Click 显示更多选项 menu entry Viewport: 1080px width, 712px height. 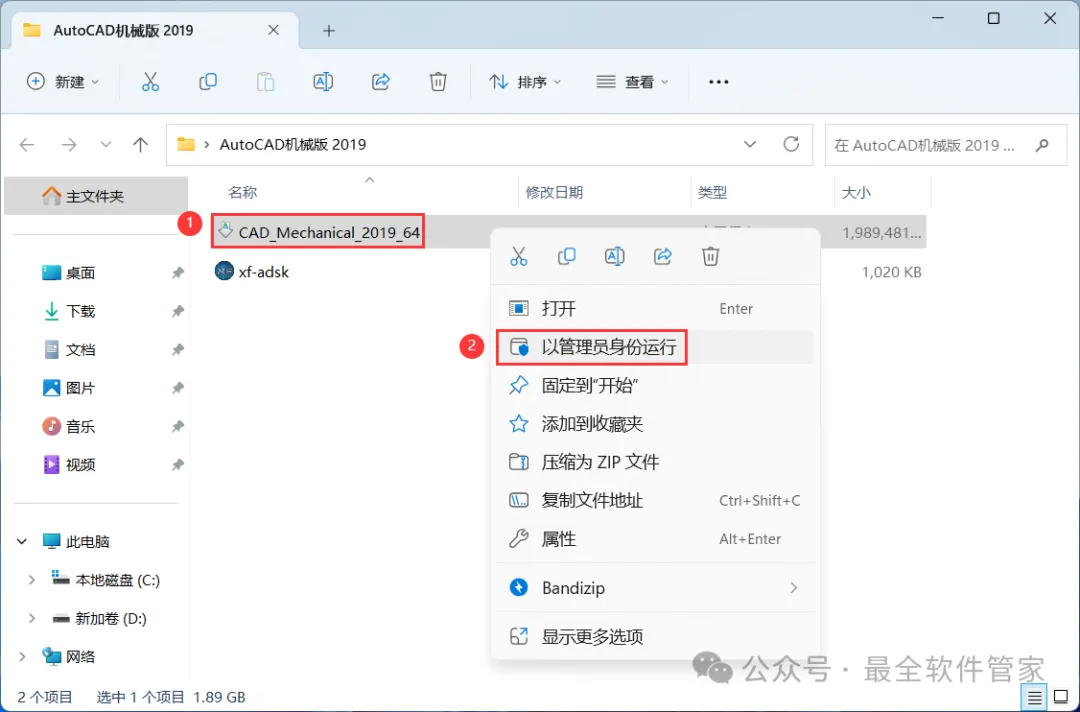tap(655, 637)
